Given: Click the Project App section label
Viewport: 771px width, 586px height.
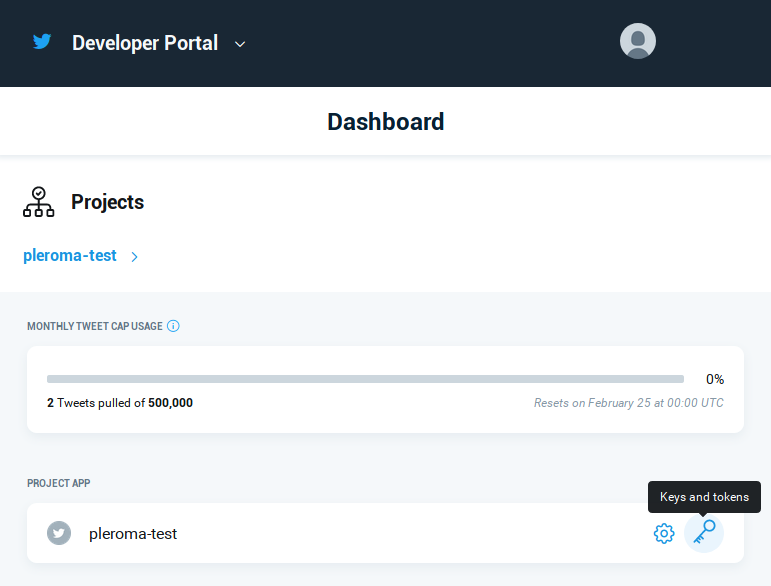Looking at the screenshot, I should 59,483.
